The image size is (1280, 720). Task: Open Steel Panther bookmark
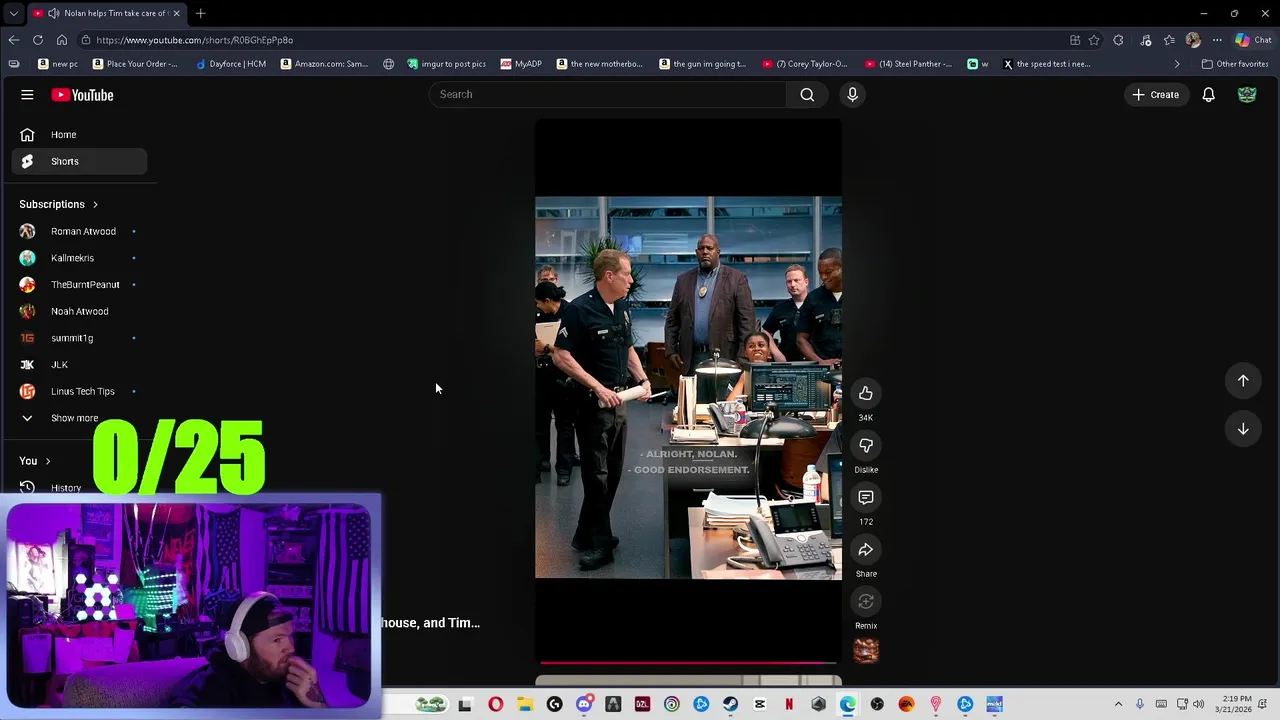[909, 64]
